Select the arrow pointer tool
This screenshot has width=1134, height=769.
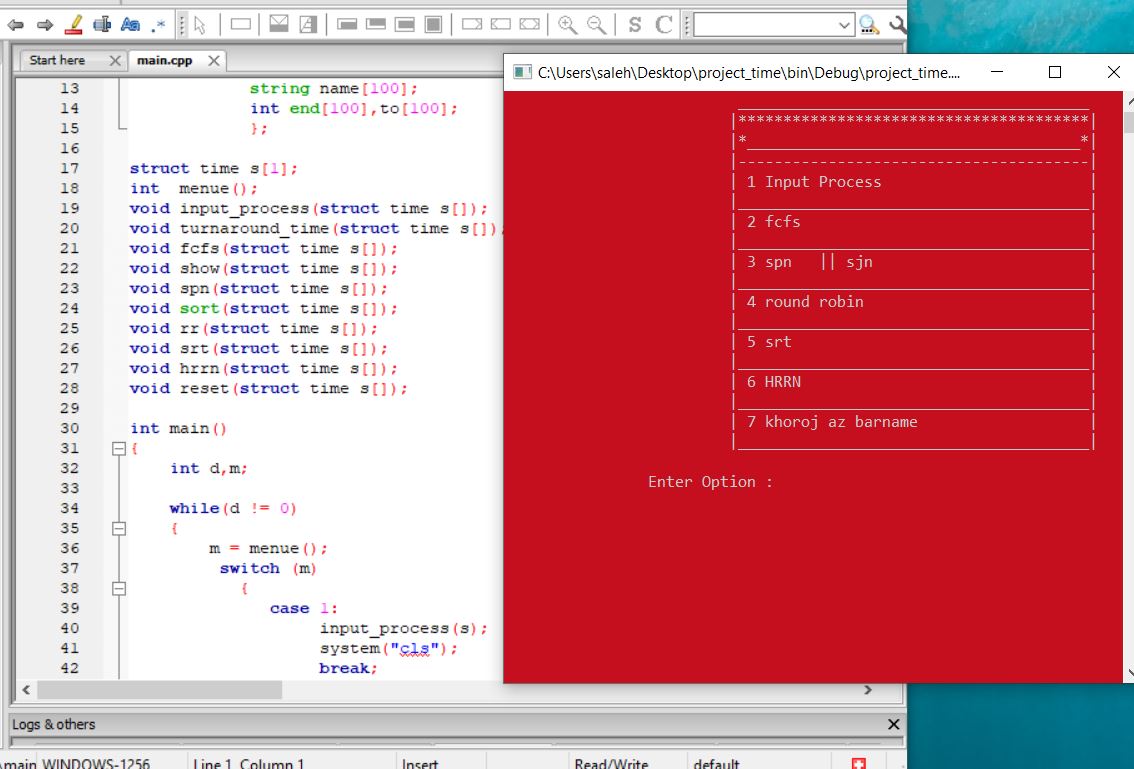coord(200,23)
